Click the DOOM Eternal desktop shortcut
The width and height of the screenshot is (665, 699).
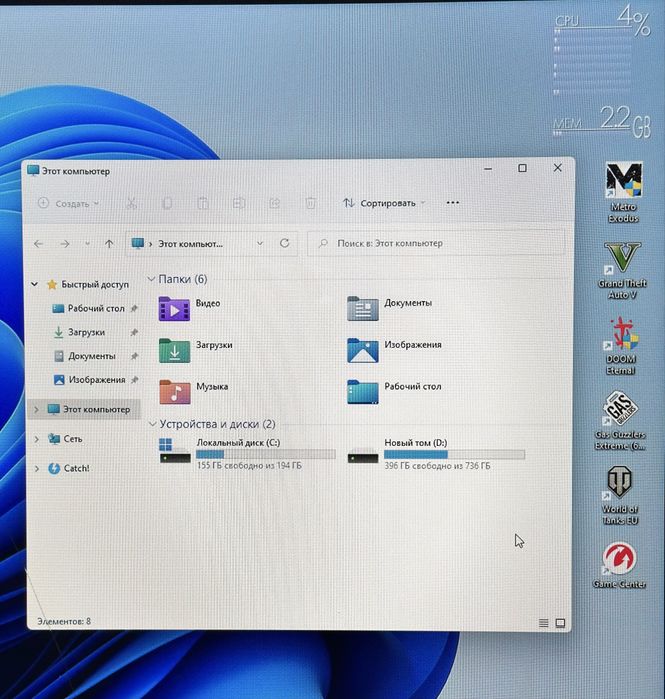tap(621, 346)
